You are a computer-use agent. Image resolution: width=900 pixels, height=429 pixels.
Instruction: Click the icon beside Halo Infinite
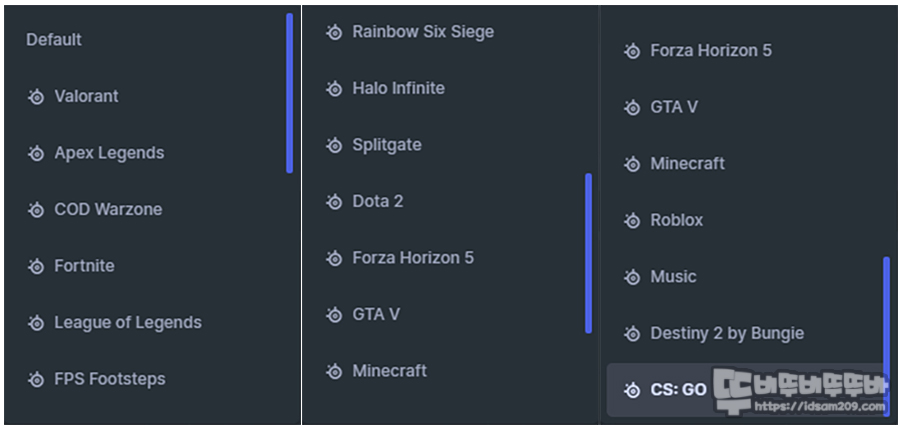tap(333, 88)
